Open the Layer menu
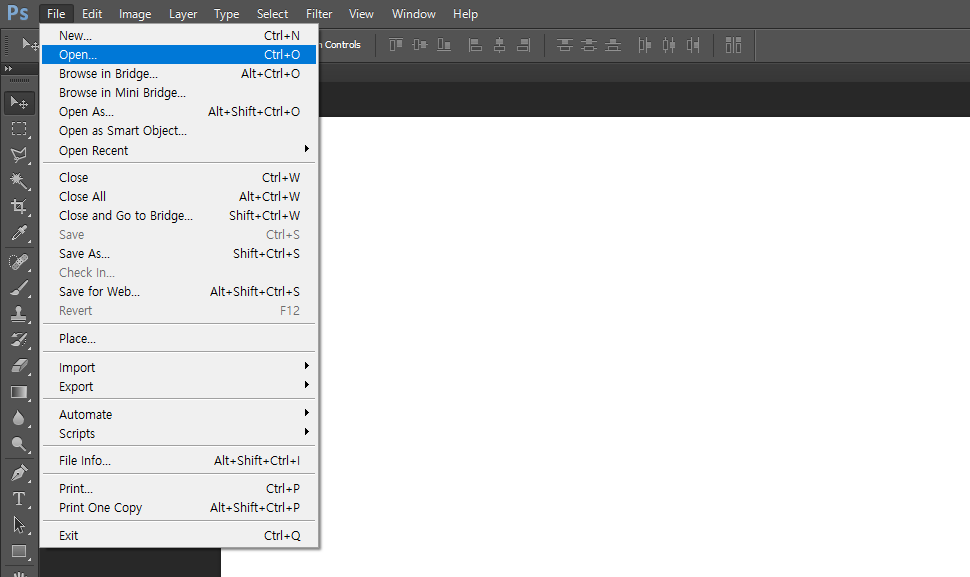Viewport: 970px width, 577px height. (183, 14)
